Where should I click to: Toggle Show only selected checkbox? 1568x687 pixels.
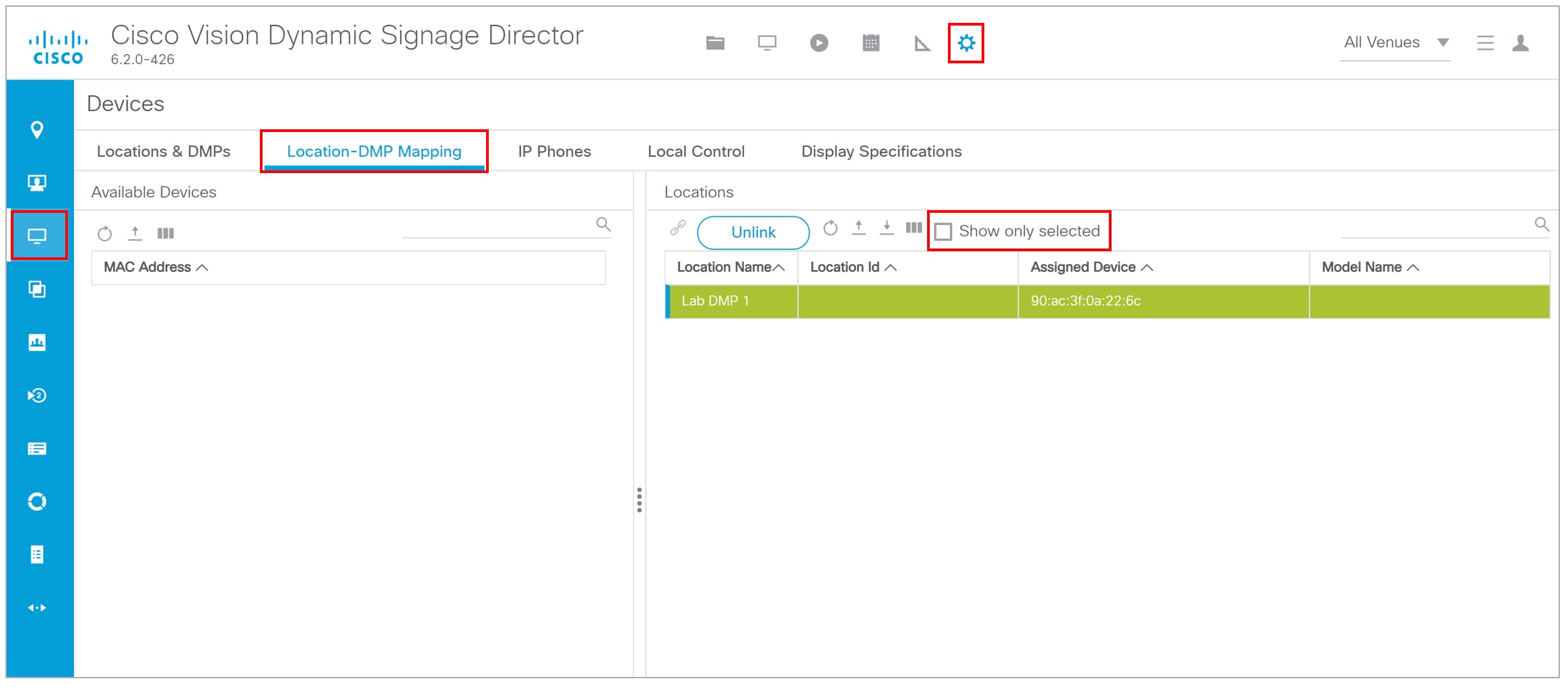click(x=943, y=232)
